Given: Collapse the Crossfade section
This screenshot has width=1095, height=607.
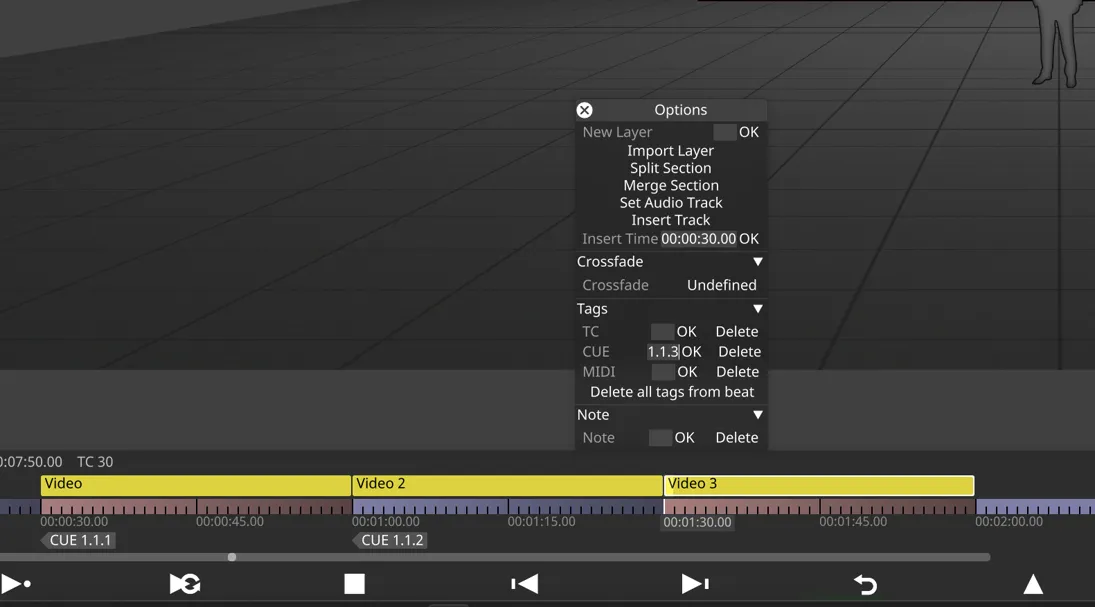Looking at the screenshot, I should pyautogui.click(x=757, y=262).
